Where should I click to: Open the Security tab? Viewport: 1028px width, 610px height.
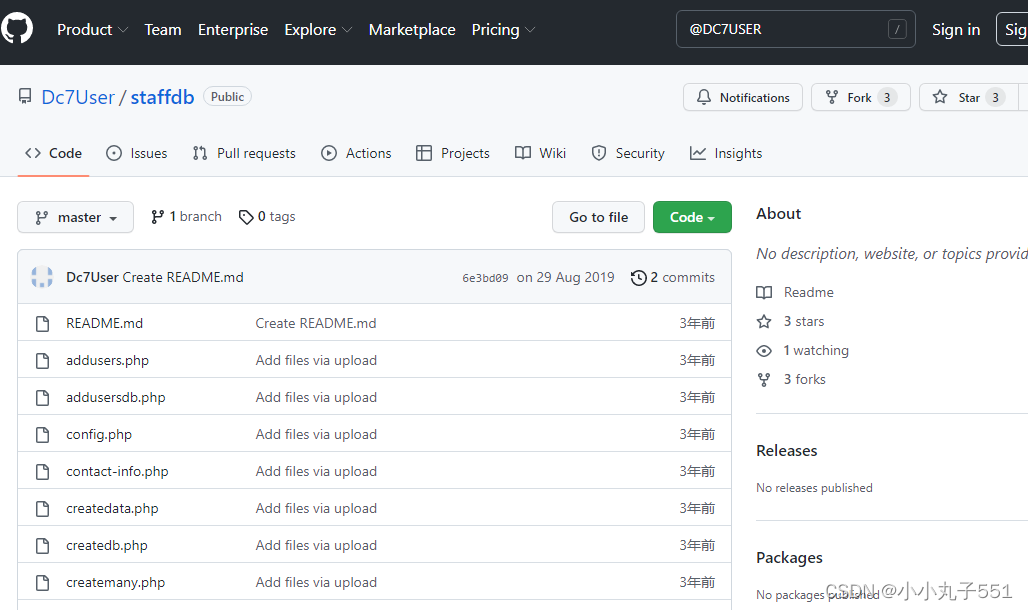coord(627,153)
